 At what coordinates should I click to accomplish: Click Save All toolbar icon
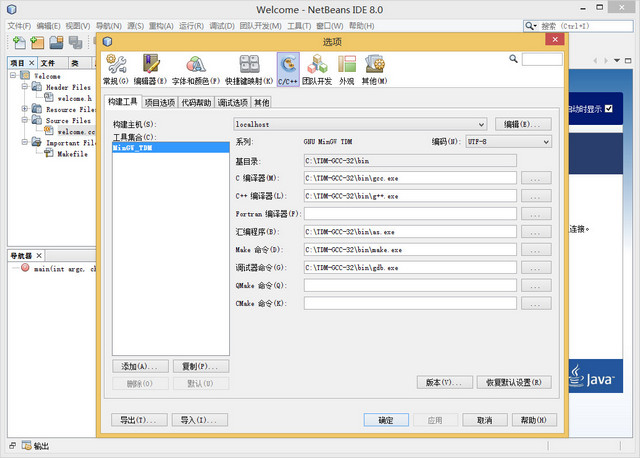coord(75,42)
